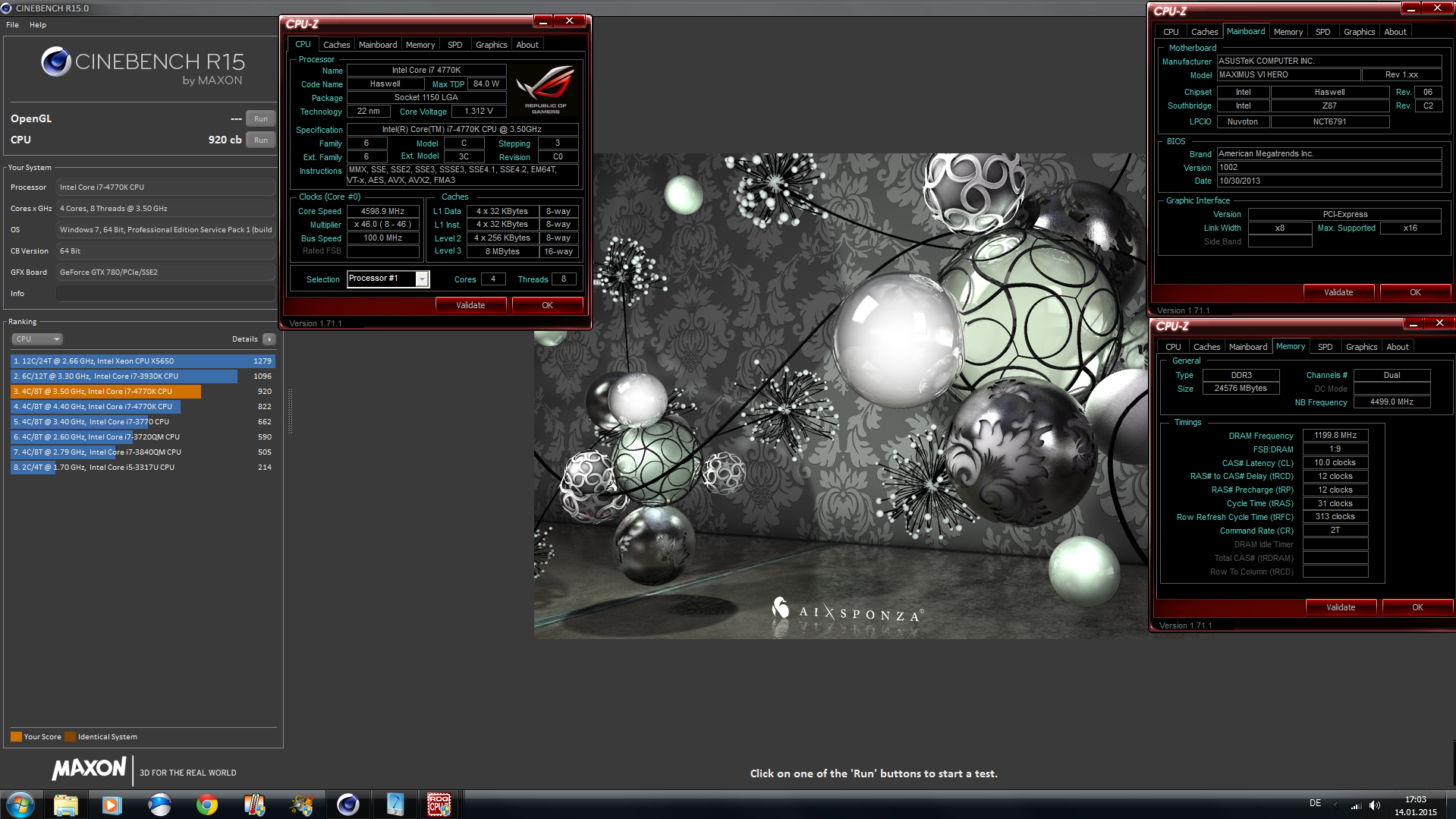Select orange ranking row scoring 920
Viewport: 1456px width, 819px height.
click(143, 392)
